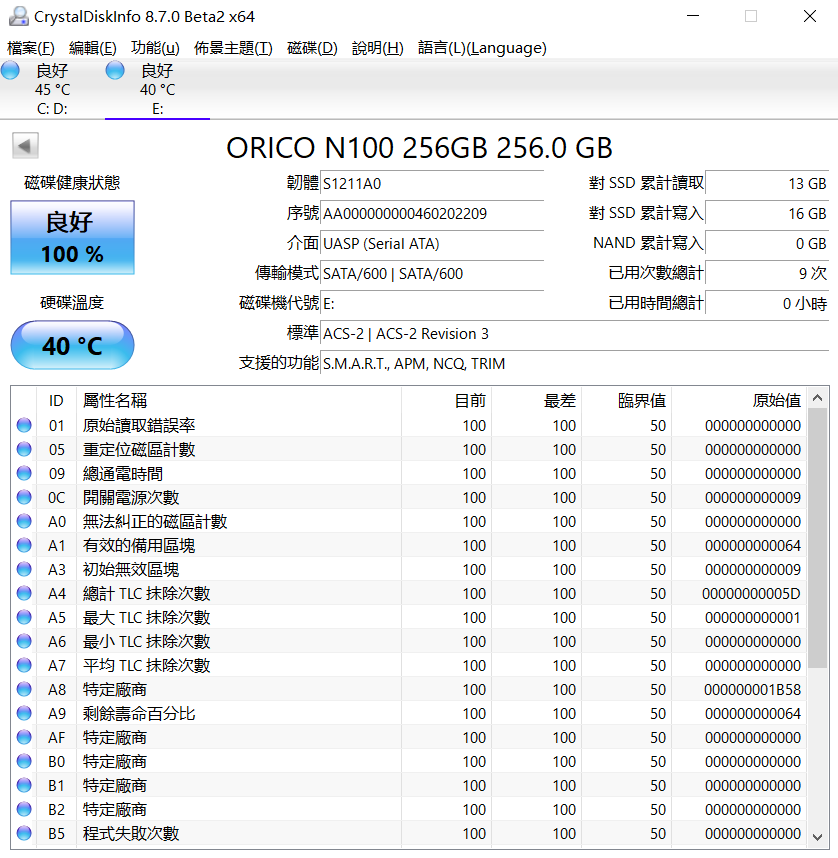Open the 佈景主題(T) menu
This screenshot has width=838, height=858.
(233, 48)
